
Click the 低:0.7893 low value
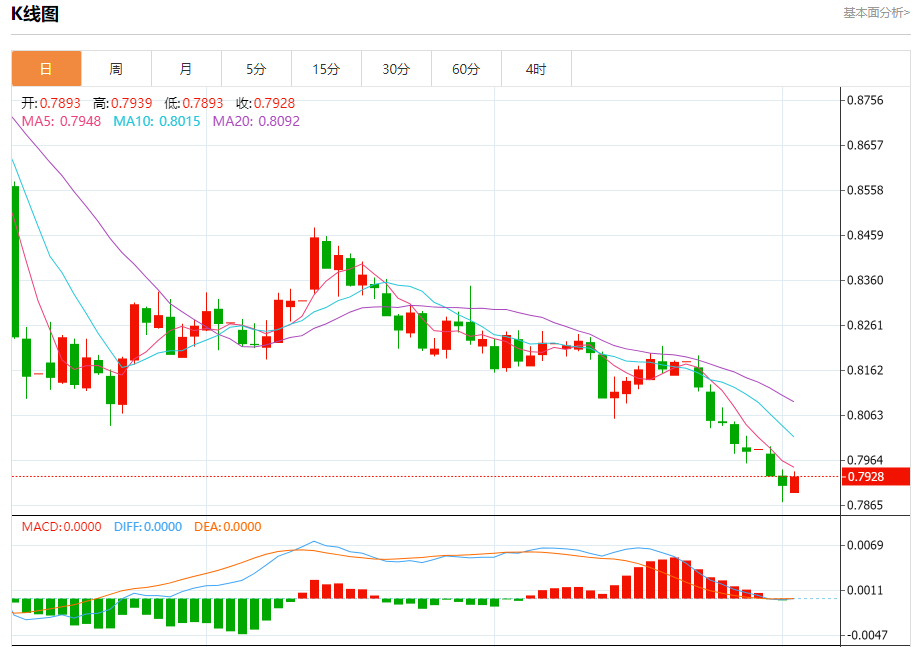click(194, 103)
